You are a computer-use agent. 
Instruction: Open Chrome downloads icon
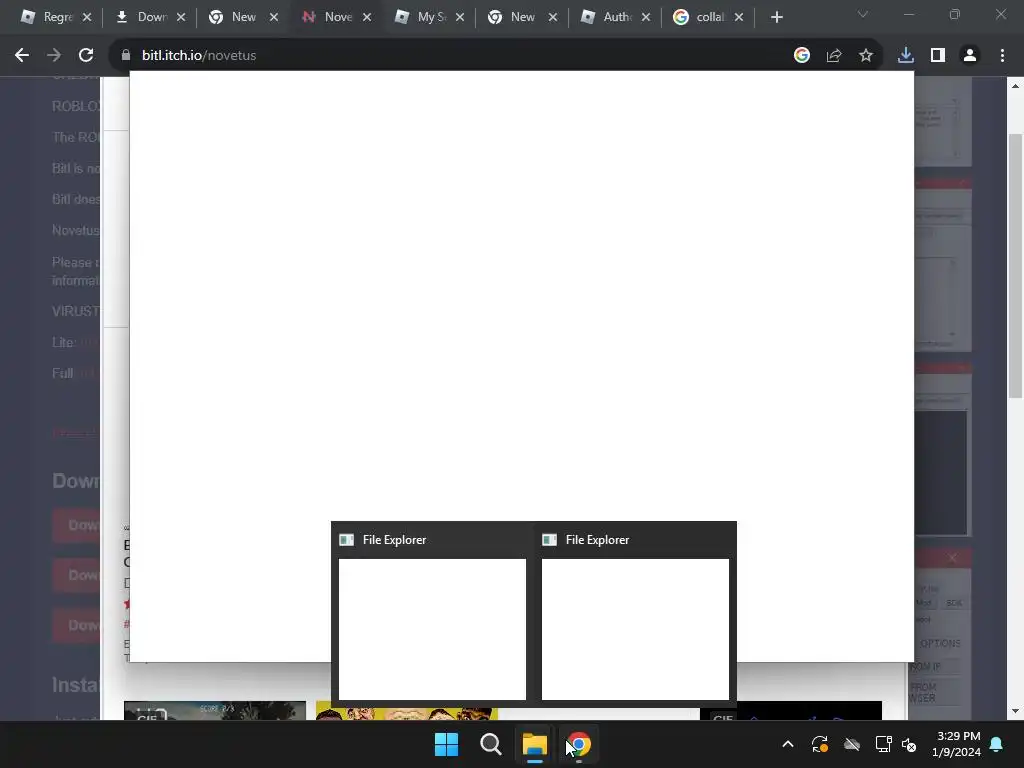point(906,56)
